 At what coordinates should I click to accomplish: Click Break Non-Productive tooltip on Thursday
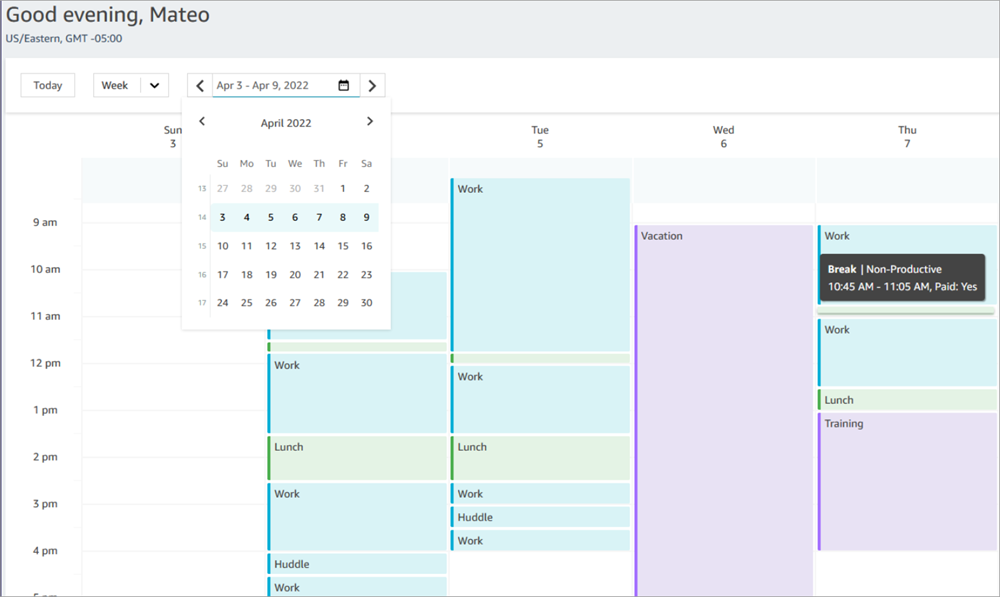[902, 278]
